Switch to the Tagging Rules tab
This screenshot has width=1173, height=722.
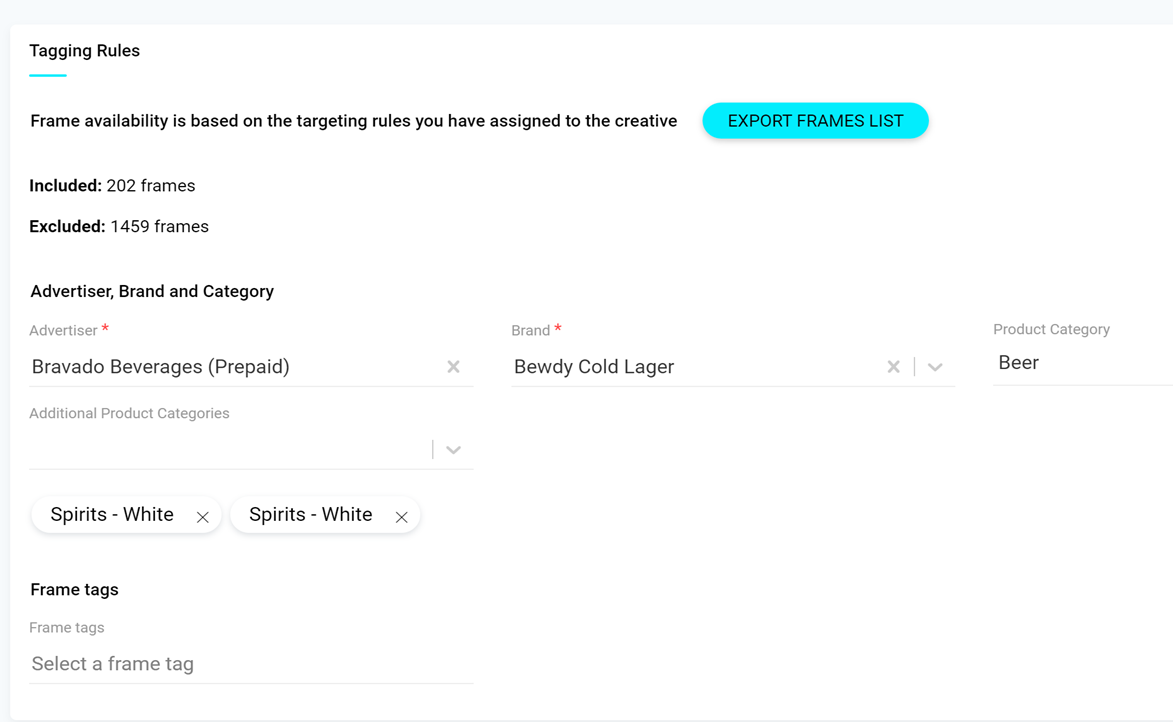click(85, 51)
